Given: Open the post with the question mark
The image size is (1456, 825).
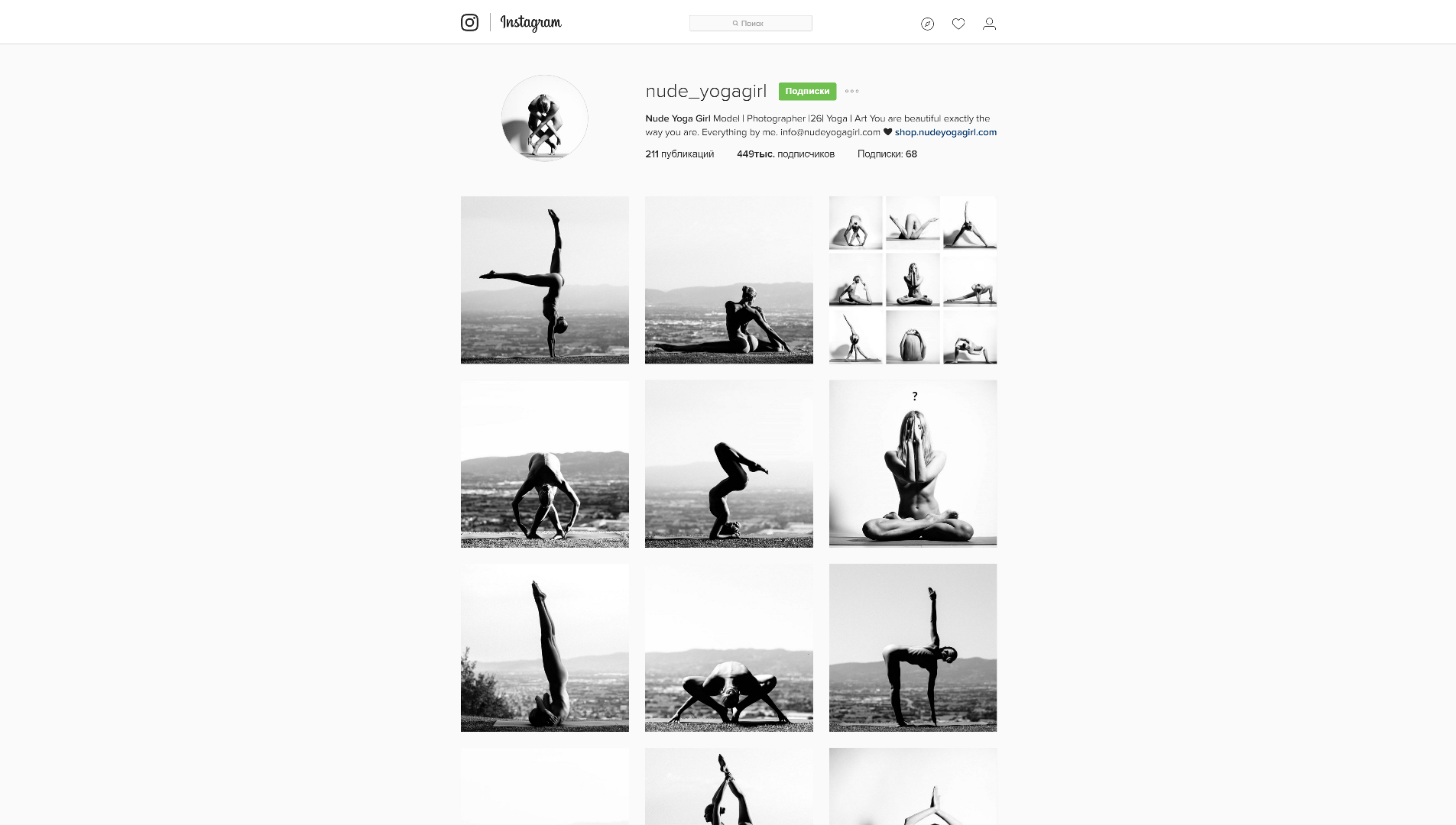Looking at the screenshot, I should [913, 464].
